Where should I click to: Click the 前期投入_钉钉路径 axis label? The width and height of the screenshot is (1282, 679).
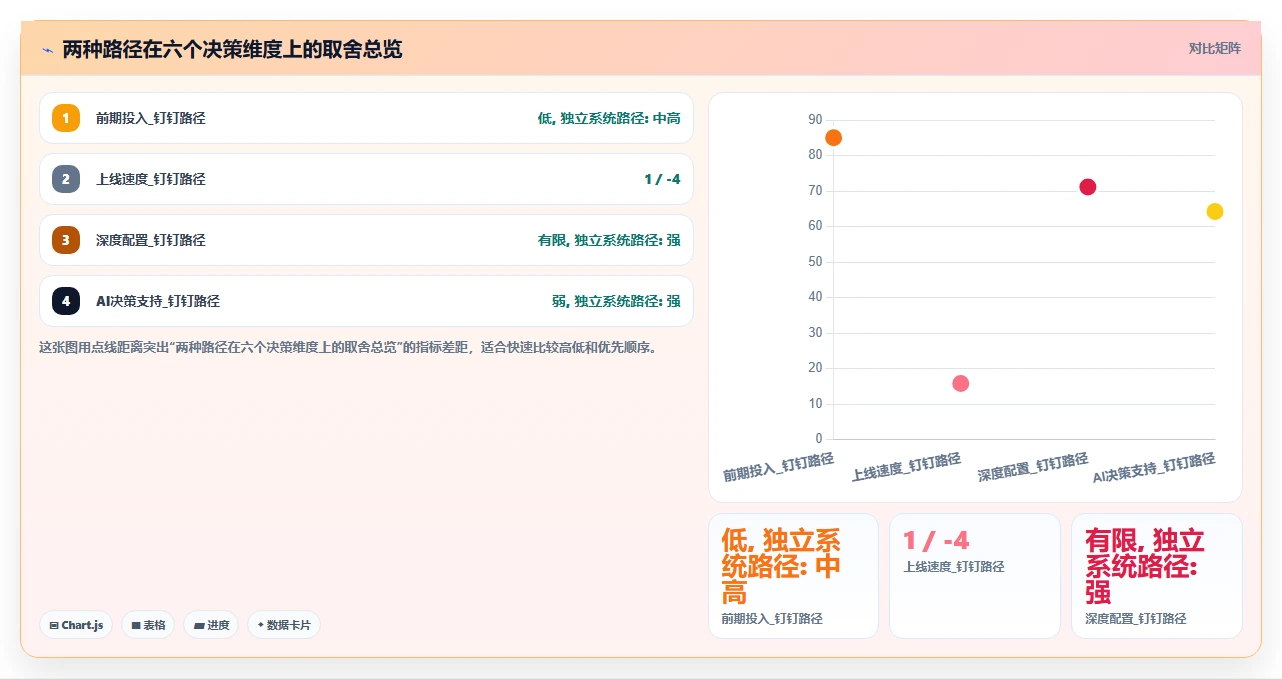(x=779, y=466)
